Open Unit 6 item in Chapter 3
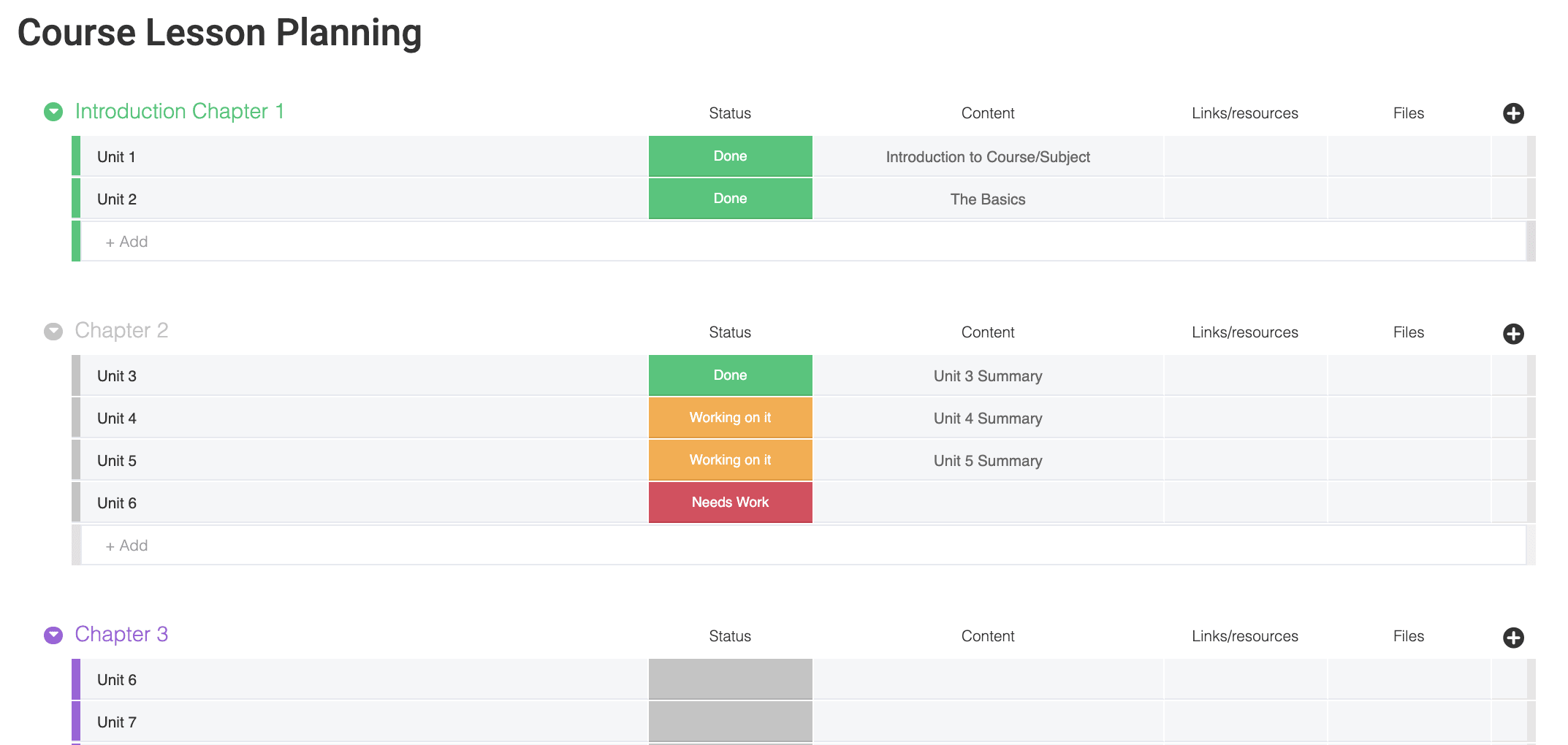 point(117,680)
